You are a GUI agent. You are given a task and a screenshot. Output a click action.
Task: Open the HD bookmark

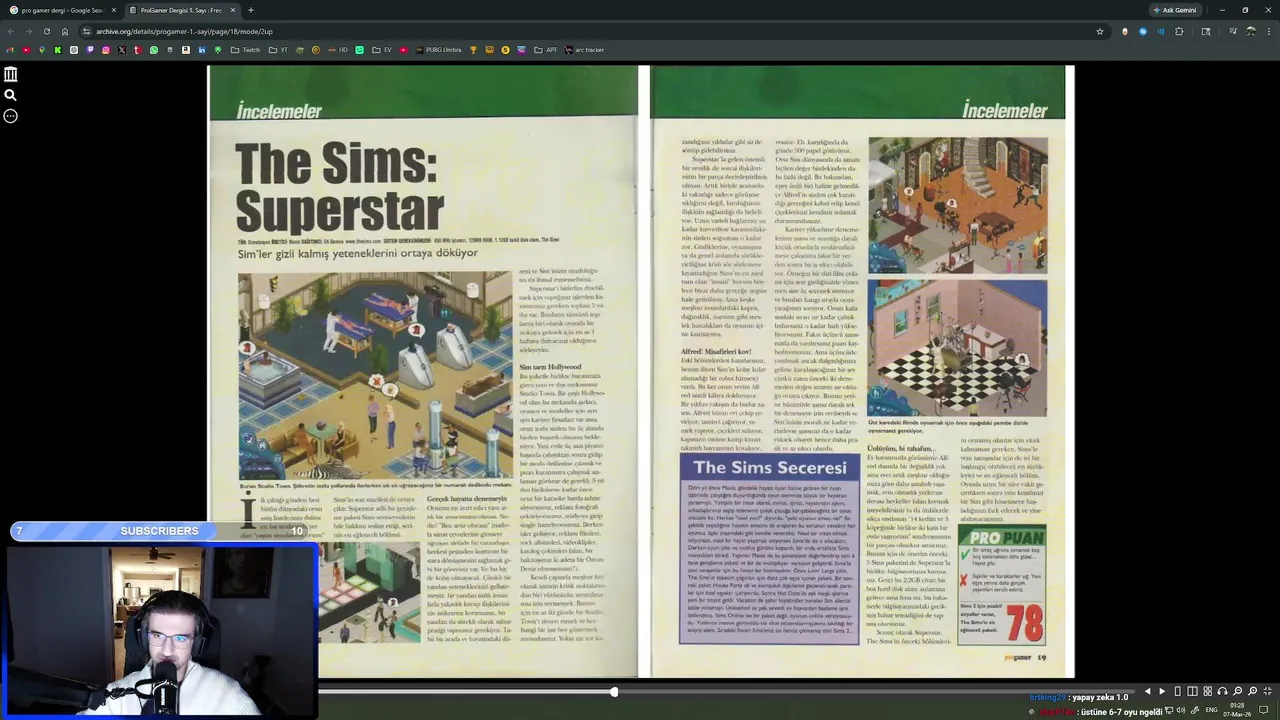338,50
